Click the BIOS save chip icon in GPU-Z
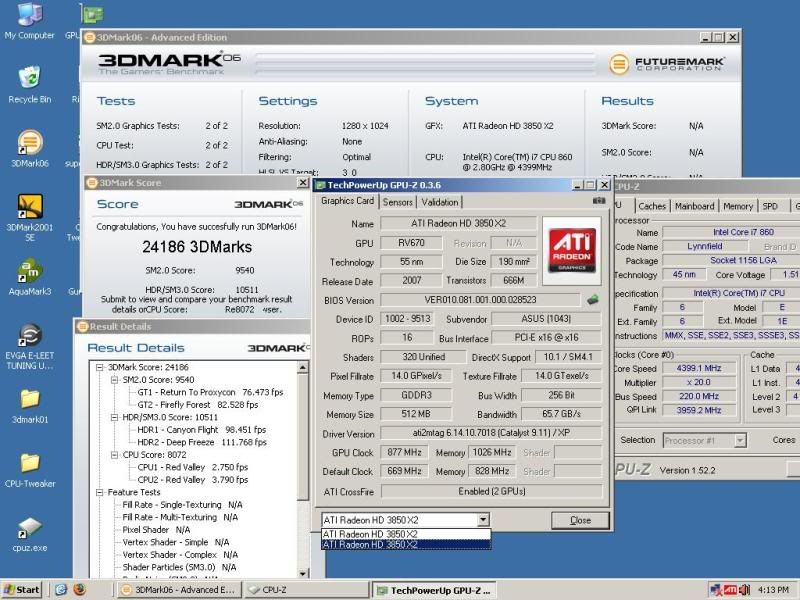The height and width of the screenshot is (600, 800). click(592, 299)
